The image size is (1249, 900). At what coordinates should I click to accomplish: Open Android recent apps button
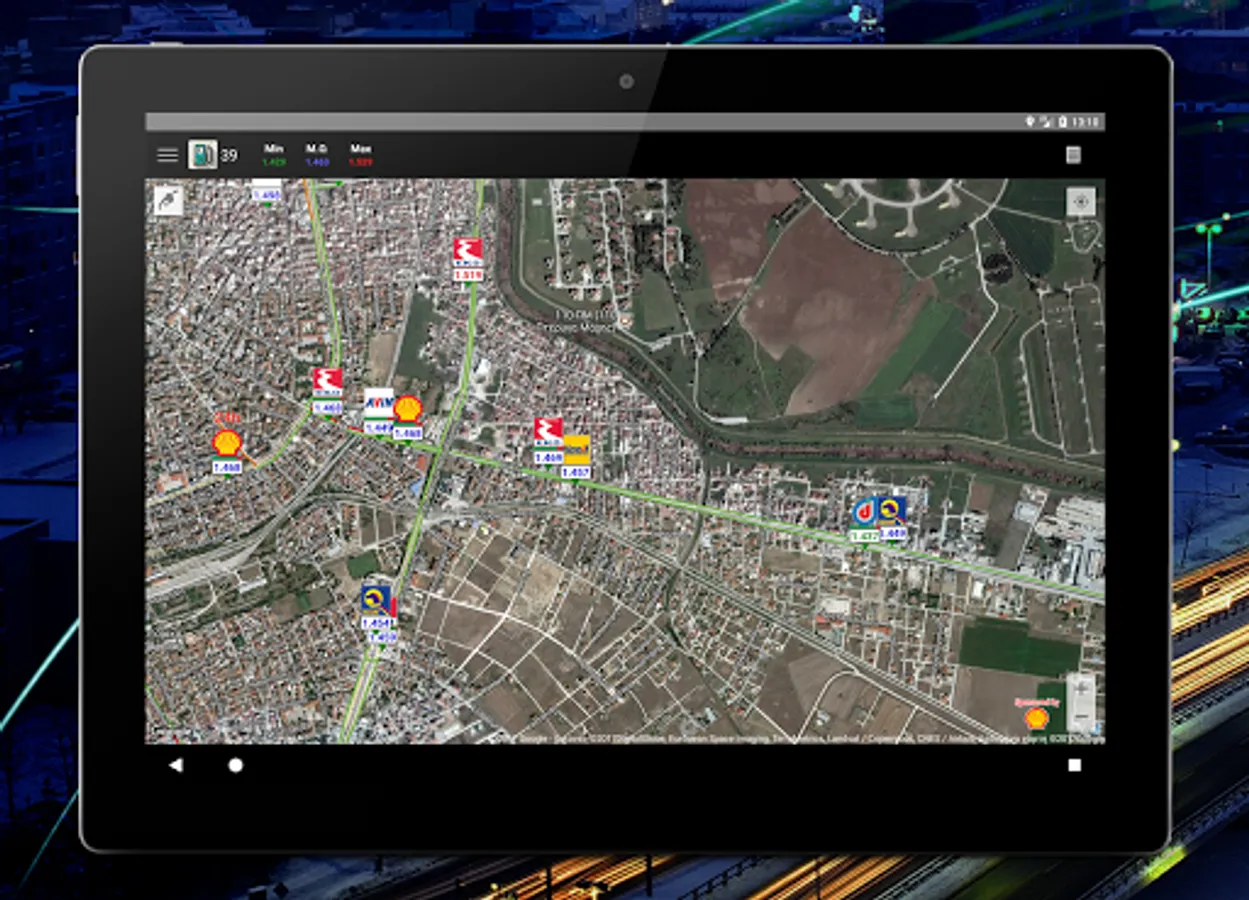(1074, 765)
